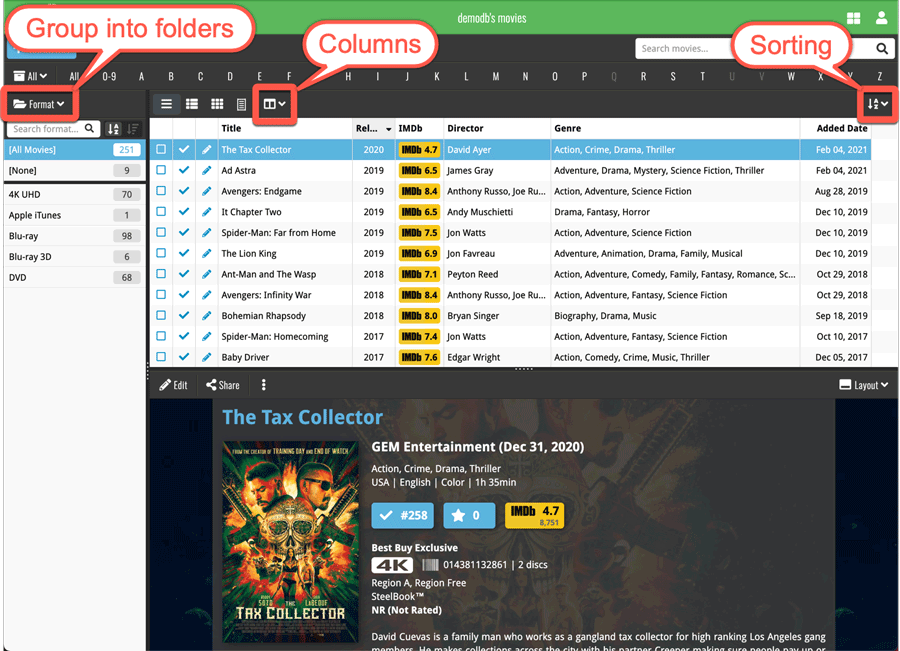
Task: Click The Tax Collector poster thumbnail
Action: [290, 541]
